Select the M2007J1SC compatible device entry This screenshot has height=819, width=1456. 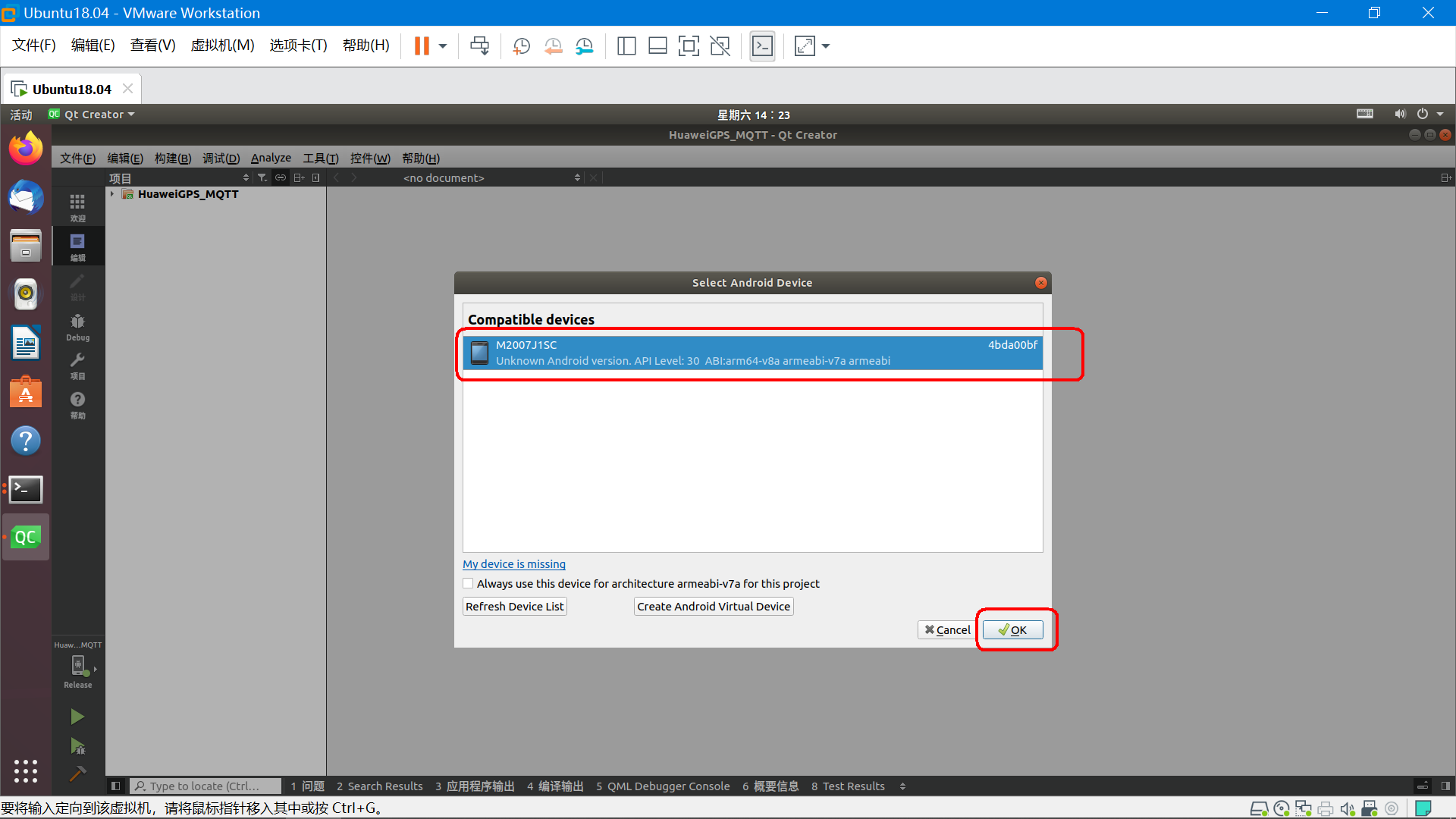pyautogui.click(x=752, y=352)
